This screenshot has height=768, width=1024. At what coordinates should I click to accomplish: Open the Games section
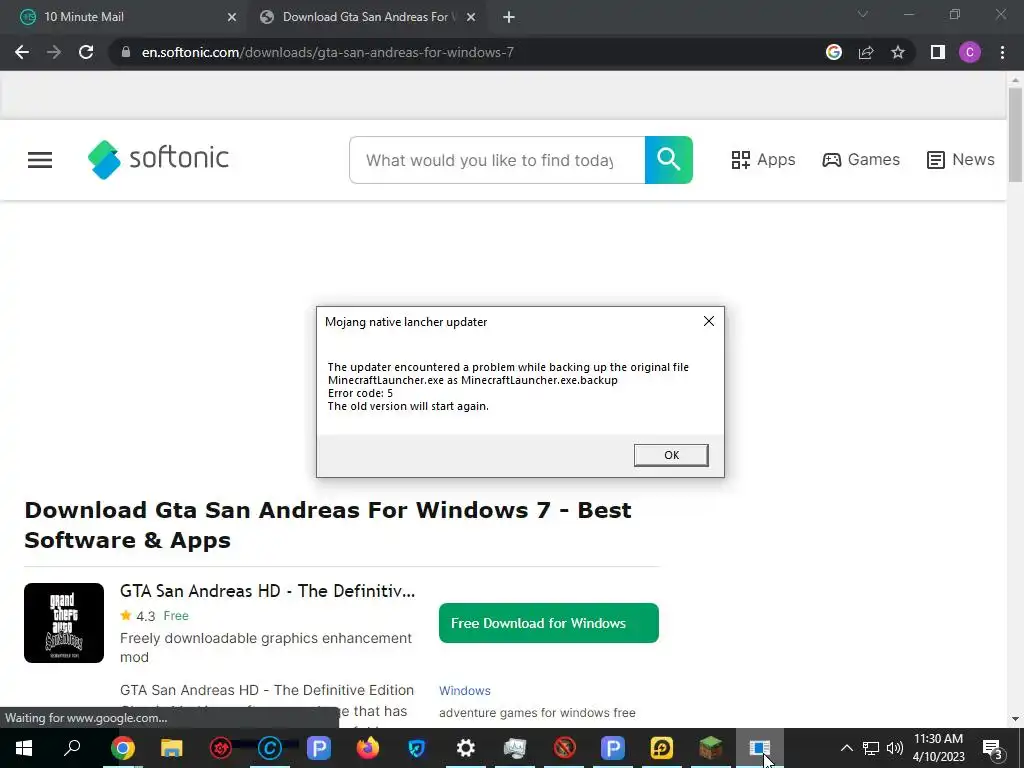[x=861, y=160]
